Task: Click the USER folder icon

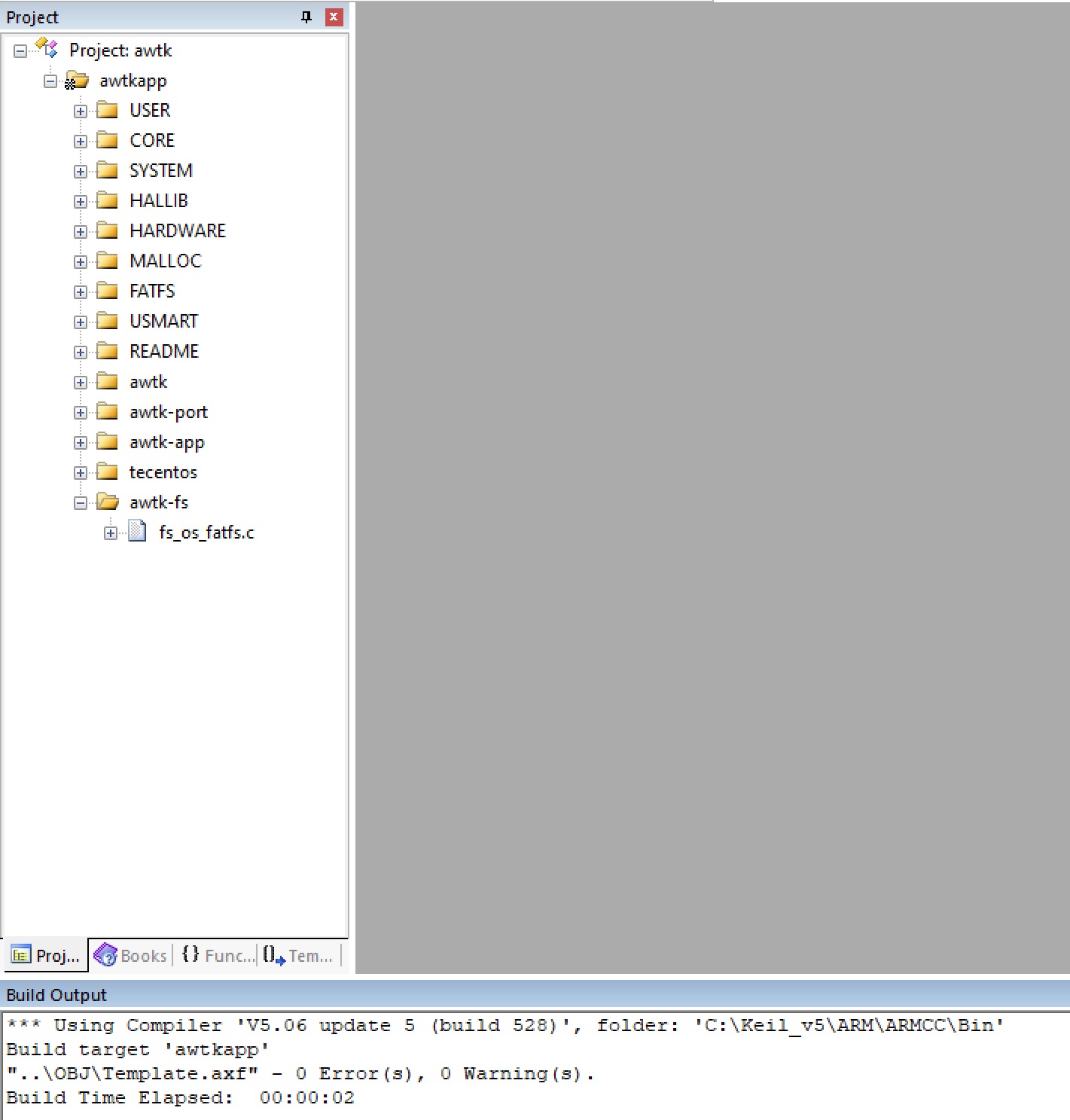Action: point(107,110)
